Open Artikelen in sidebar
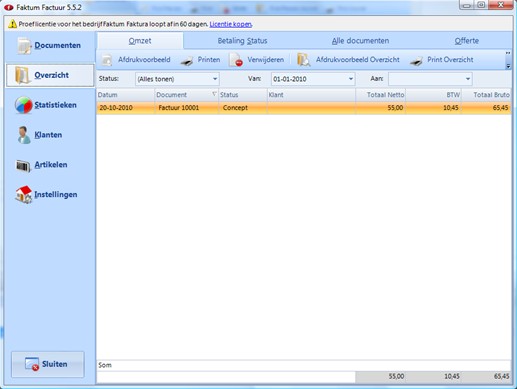The image size is (517, 389). (x=51, y=165)
